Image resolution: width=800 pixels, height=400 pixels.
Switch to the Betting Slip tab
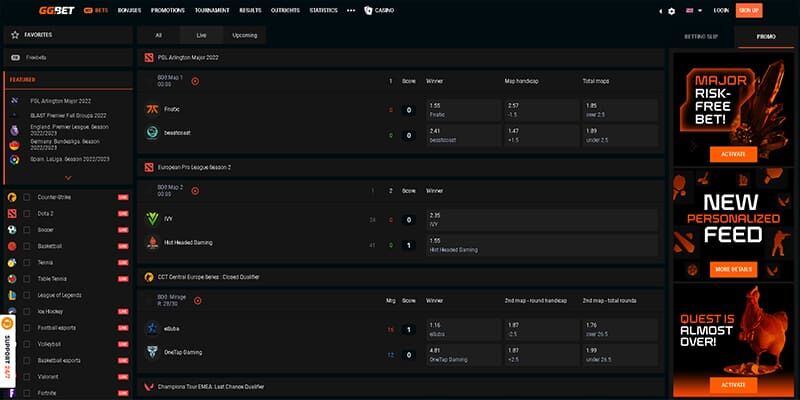pyautogui.click(x=701, y=37)
